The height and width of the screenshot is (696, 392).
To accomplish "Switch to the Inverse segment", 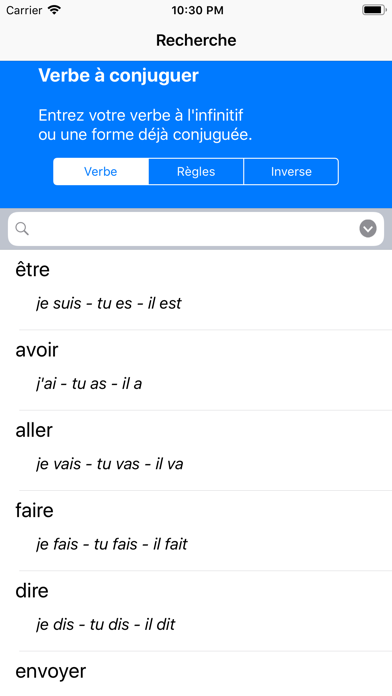I will point(291,171).
